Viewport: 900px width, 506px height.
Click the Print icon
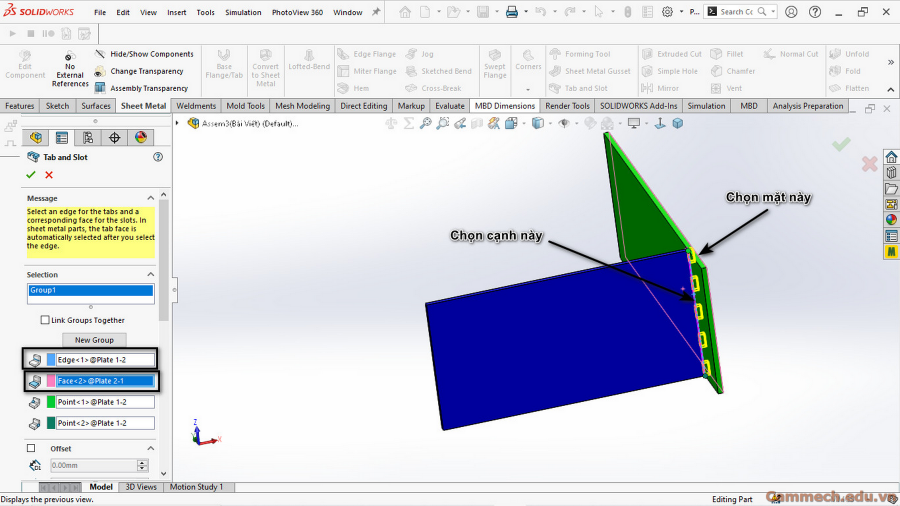pyautogui.click(x=512, y=12)
